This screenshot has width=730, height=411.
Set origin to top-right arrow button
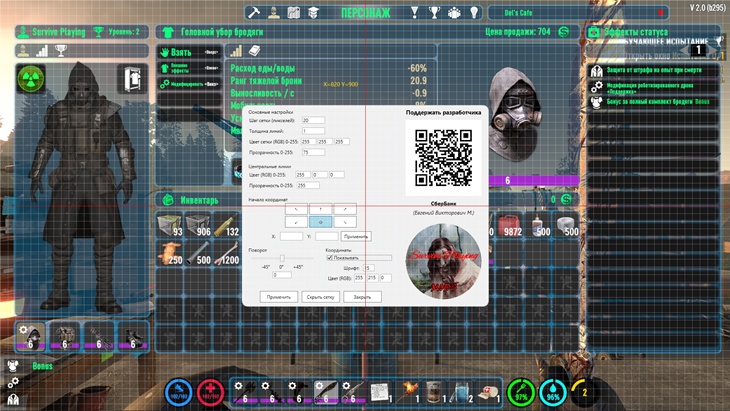[x=345, y=209]
